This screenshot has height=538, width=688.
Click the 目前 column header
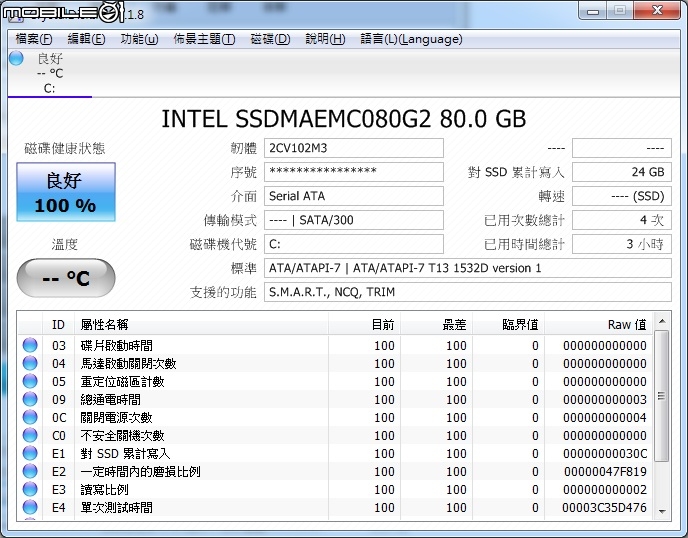tap(364, 325)
